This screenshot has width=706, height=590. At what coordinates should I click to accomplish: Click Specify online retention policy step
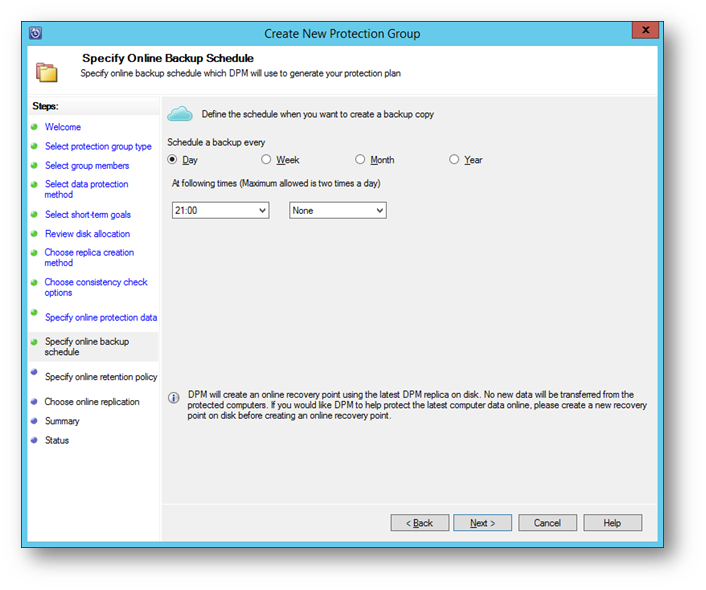point(101,377)
